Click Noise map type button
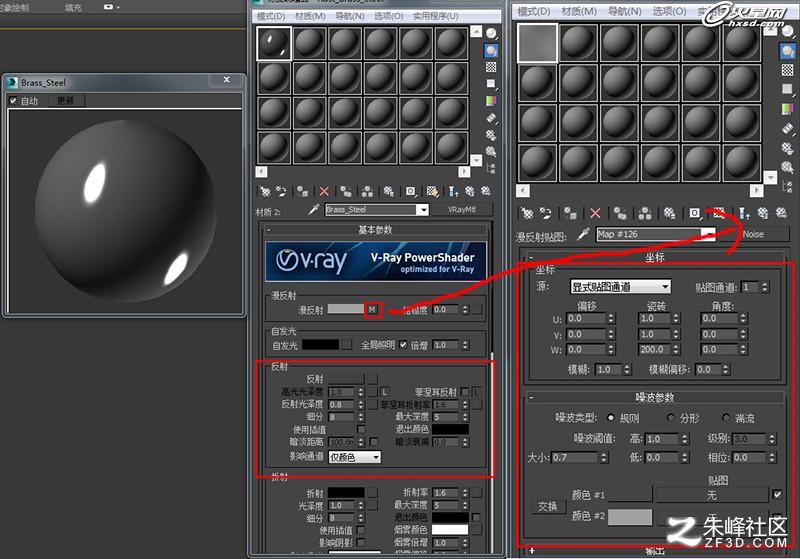Screen dimensions: 800x559 (x=754, y=234)
